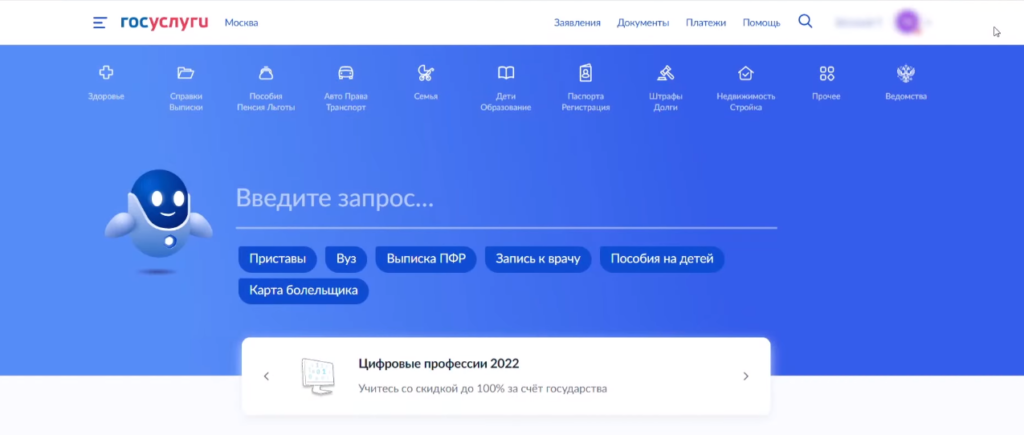Open Помощь in top navigation
Viewport: 1024px width, 435px height.
(x=761, y=23)
